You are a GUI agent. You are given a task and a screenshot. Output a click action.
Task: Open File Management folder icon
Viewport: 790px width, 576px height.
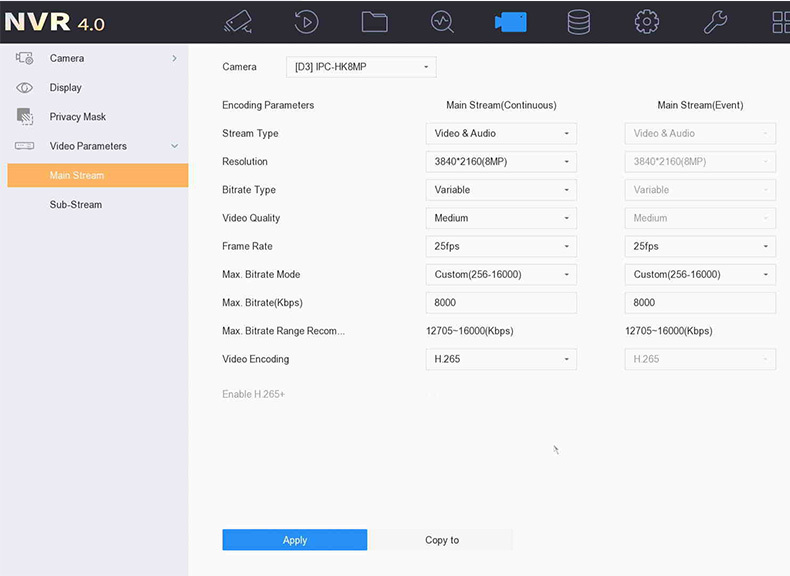[x=374, y=22]
